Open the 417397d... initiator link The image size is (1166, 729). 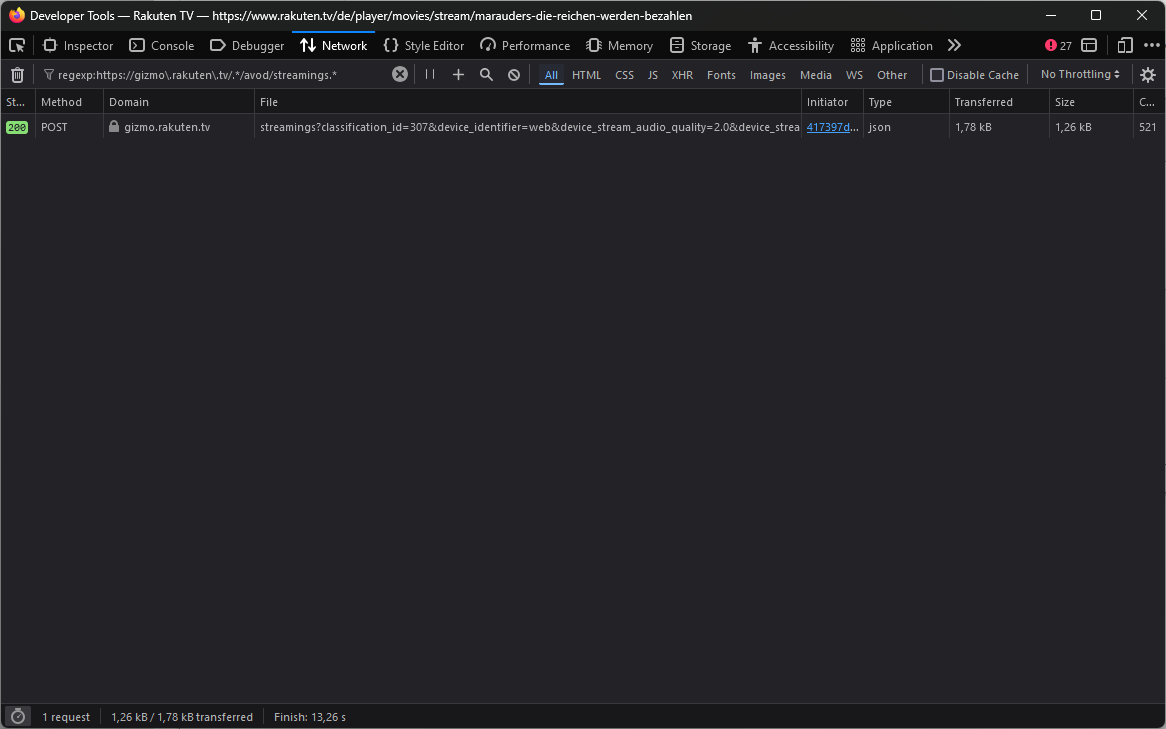[x=833, y=127]
